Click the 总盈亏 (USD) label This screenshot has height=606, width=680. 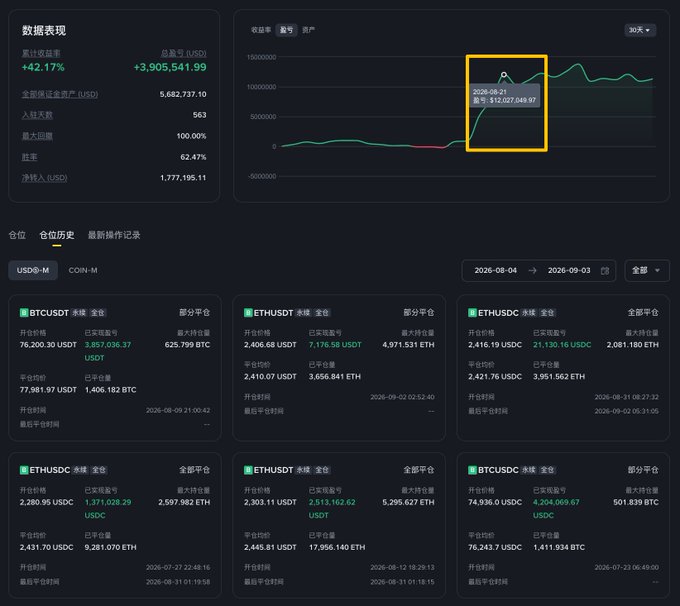[x=183, y=53]
